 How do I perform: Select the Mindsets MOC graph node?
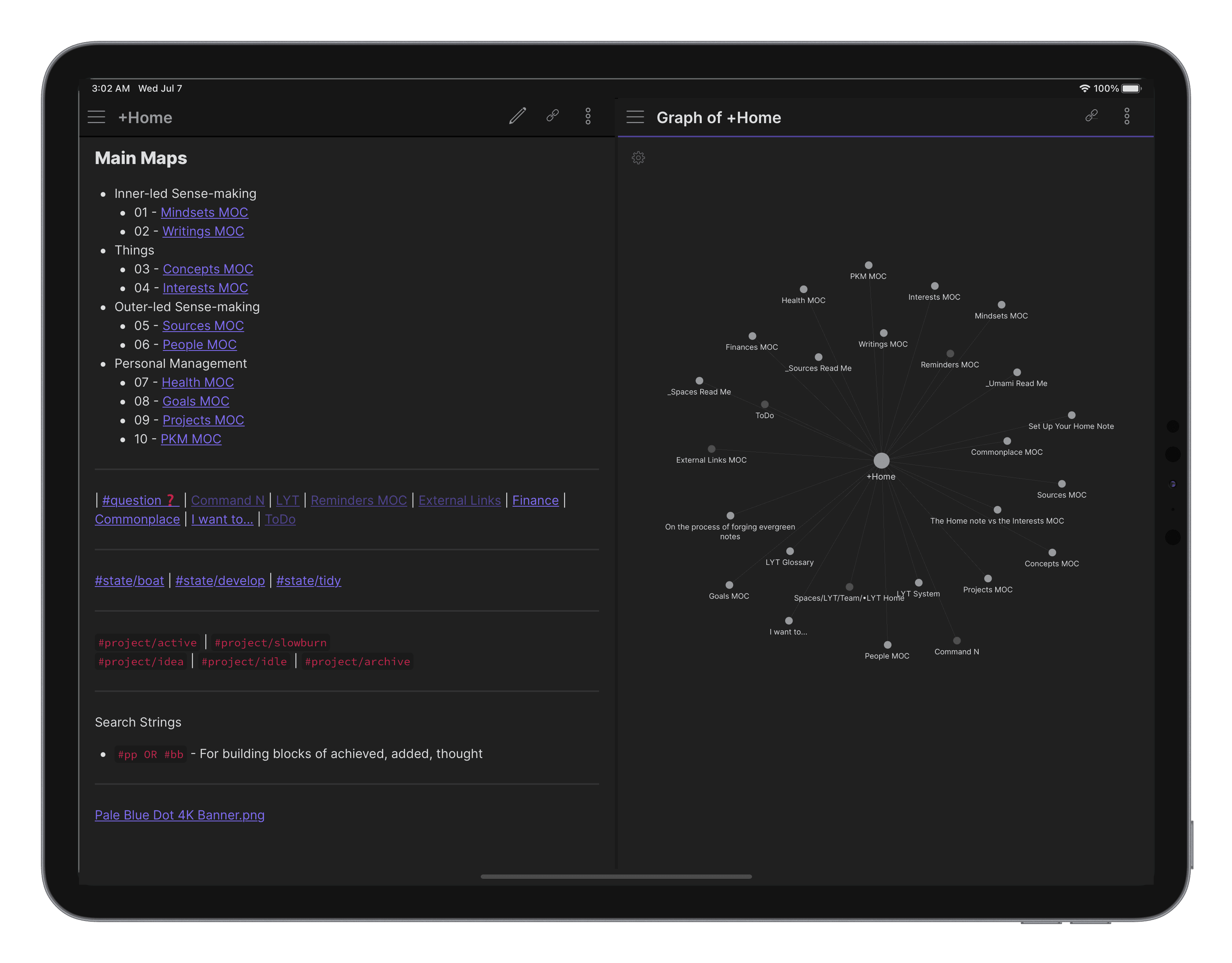tap(1001, 304)
